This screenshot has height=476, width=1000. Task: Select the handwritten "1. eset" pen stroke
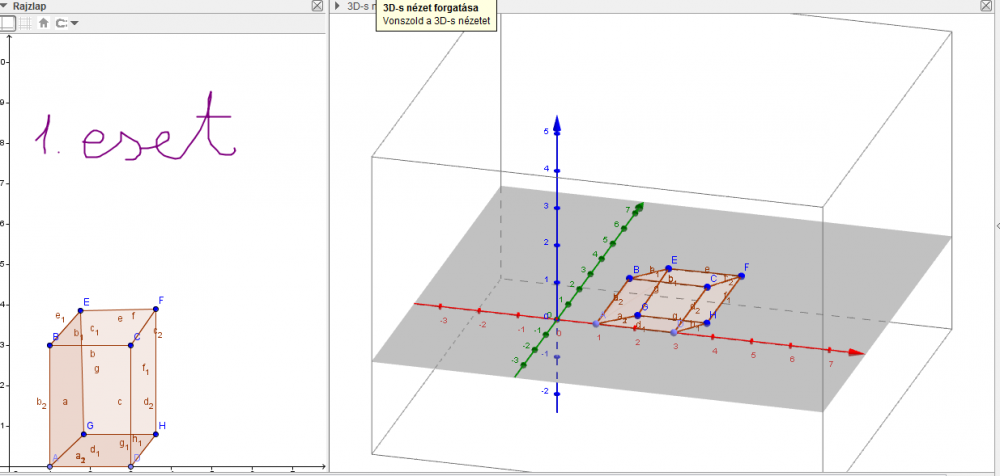pyautogui.click(x=135, y=138)
